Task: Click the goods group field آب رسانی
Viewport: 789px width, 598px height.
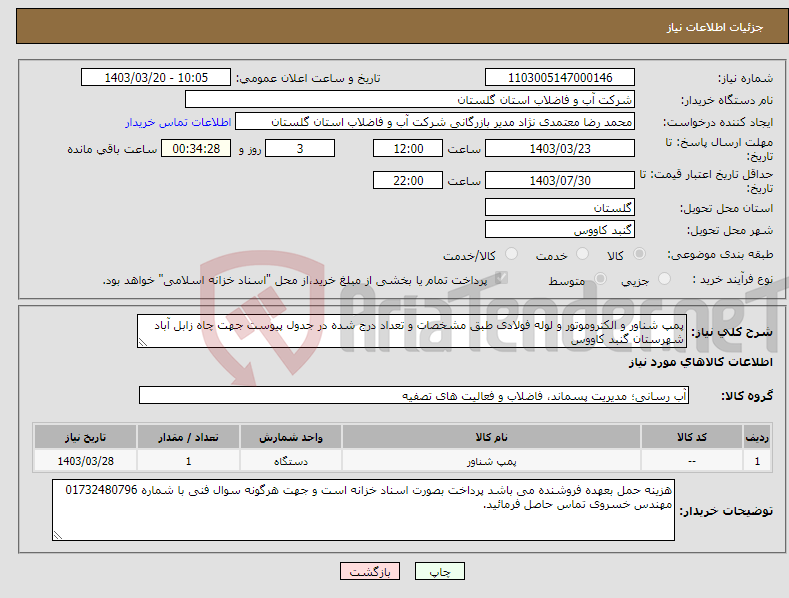Action: 414,396
